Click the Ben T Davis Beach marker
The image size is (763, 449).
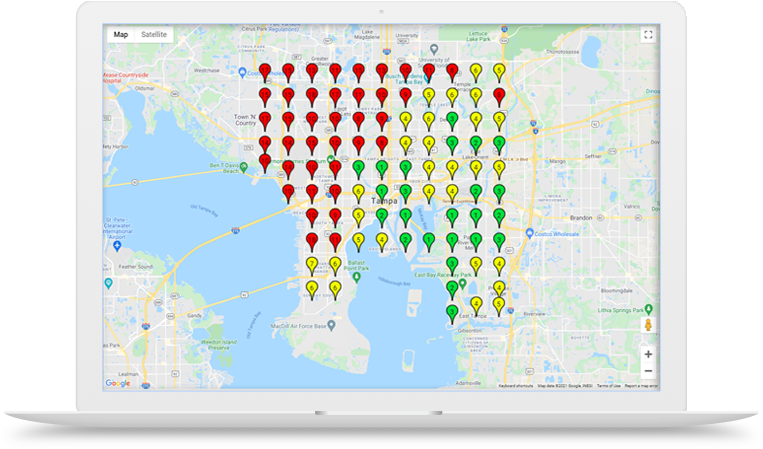pos(244,167)
